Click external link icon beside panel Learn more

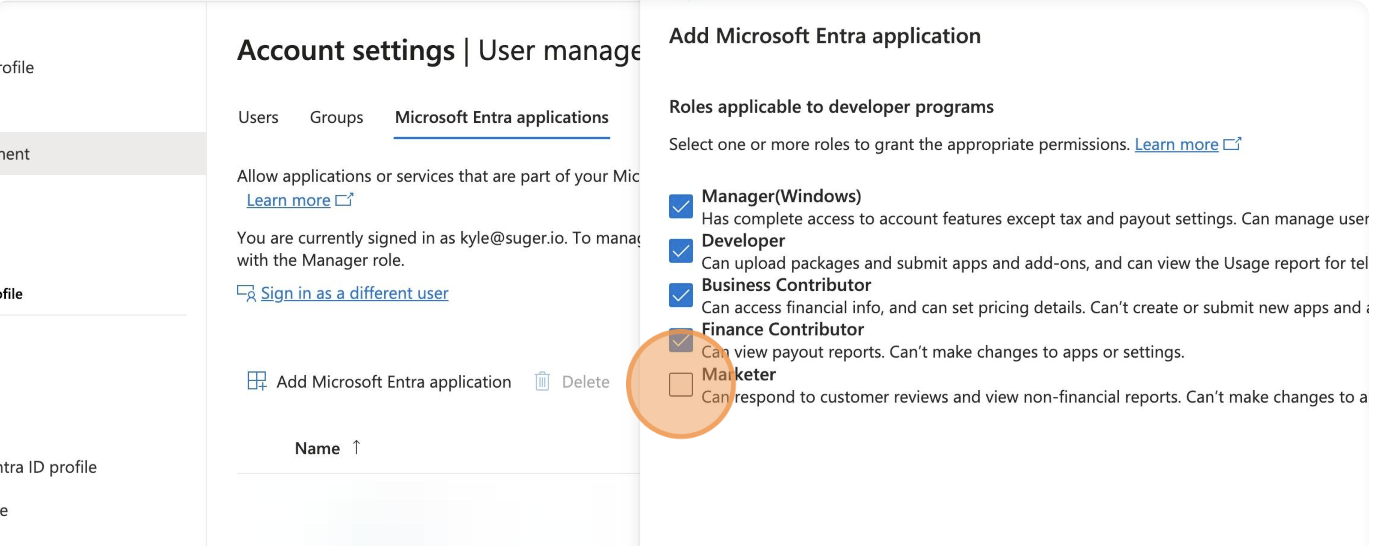click(x=1233, y=144)
